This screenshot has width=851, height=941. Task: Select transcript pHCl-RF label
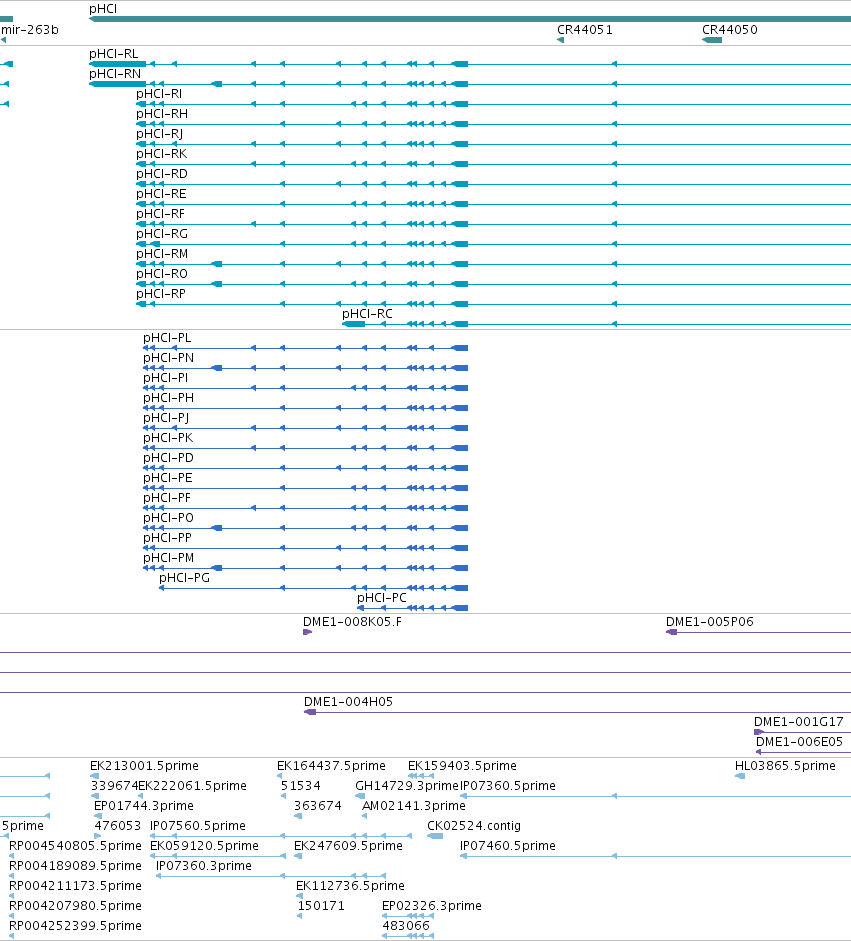click(160, 214)
